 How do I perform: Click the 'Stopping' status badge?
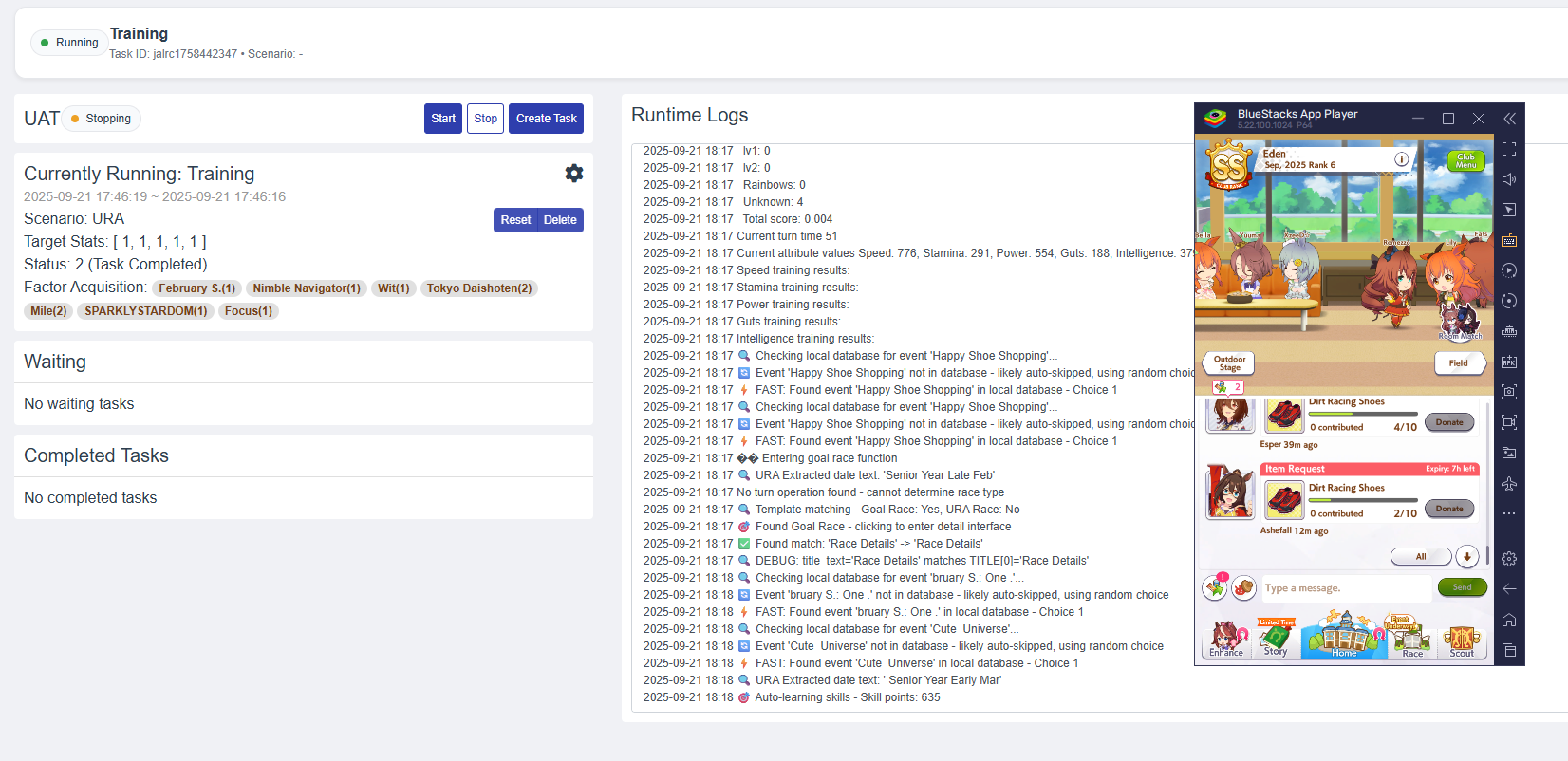(102, 119)
